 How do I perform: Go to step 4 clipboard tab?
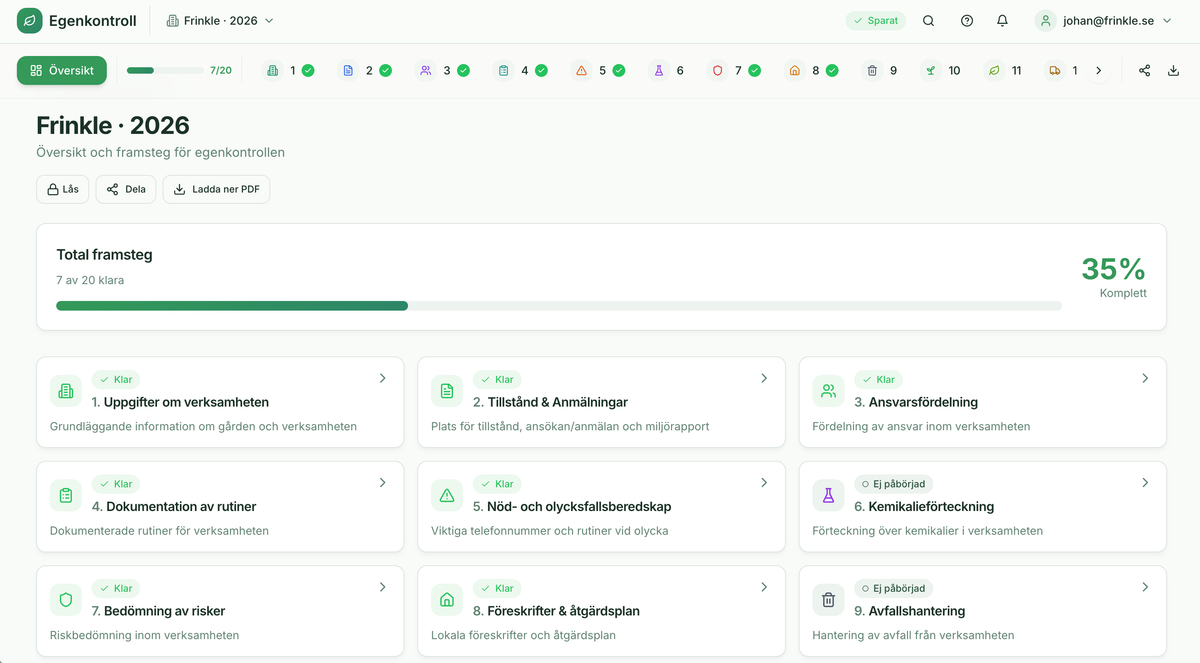521,71
